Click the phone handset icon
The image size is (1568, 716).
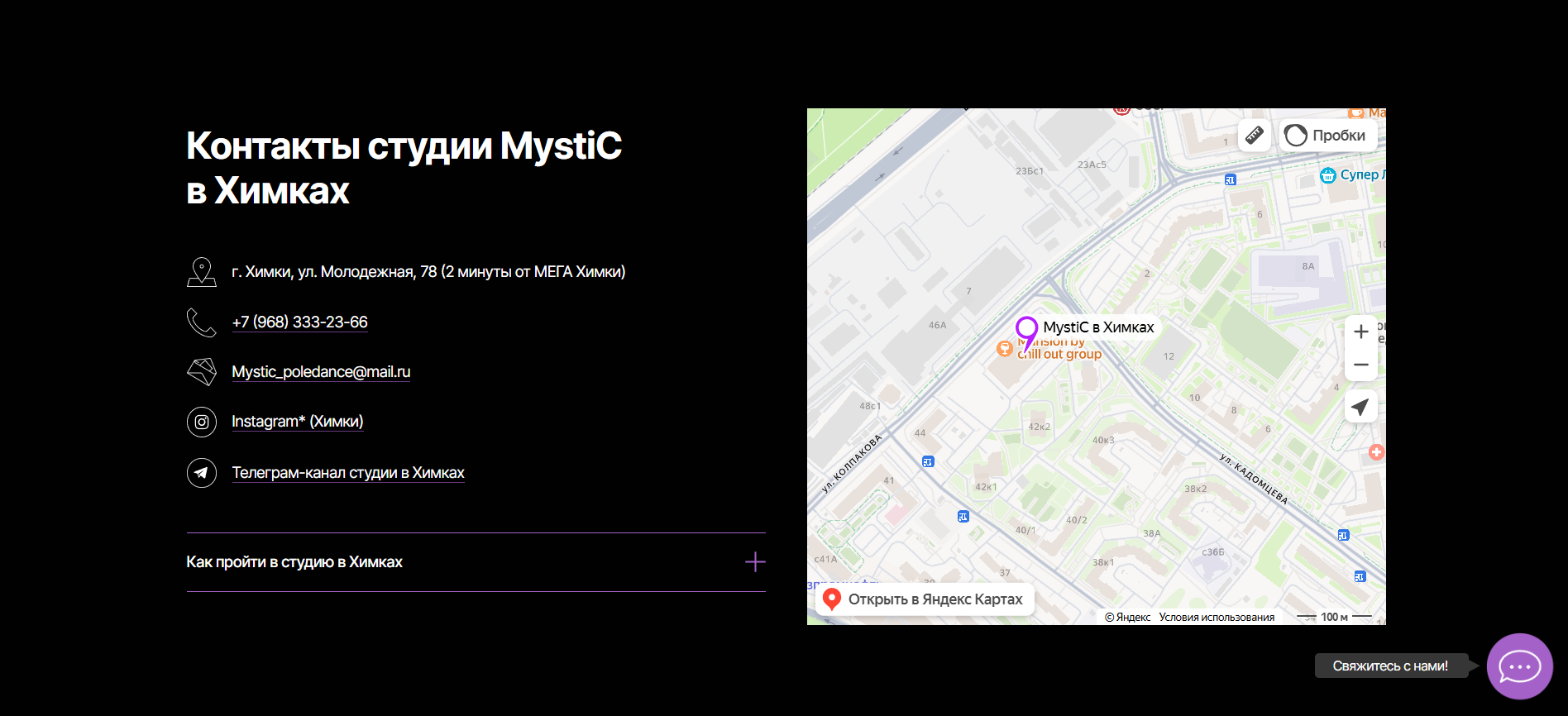(x=202, y=322)
